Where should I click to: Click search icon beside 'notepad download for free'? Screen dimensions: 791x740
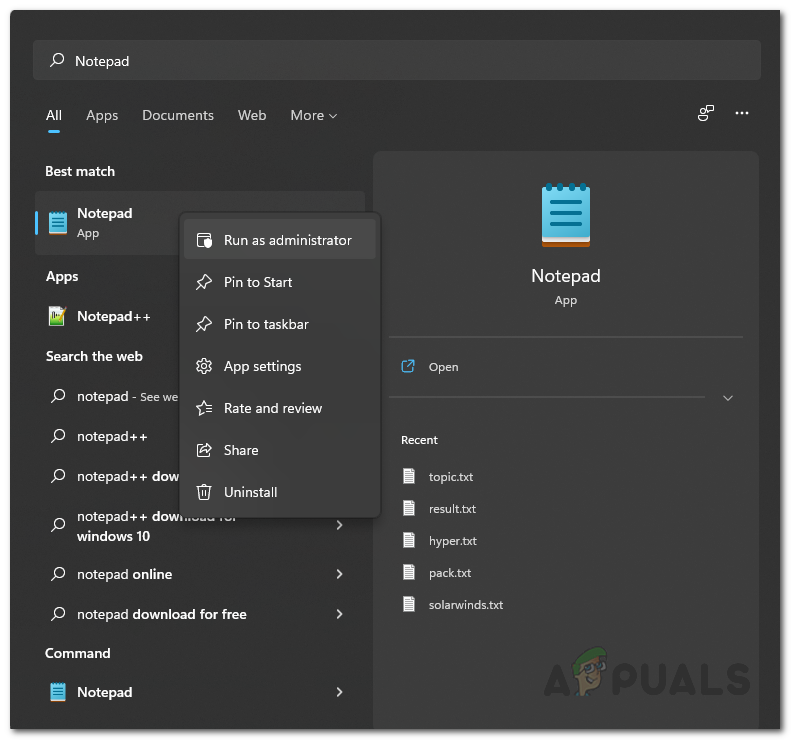click(x=58, y=613)
